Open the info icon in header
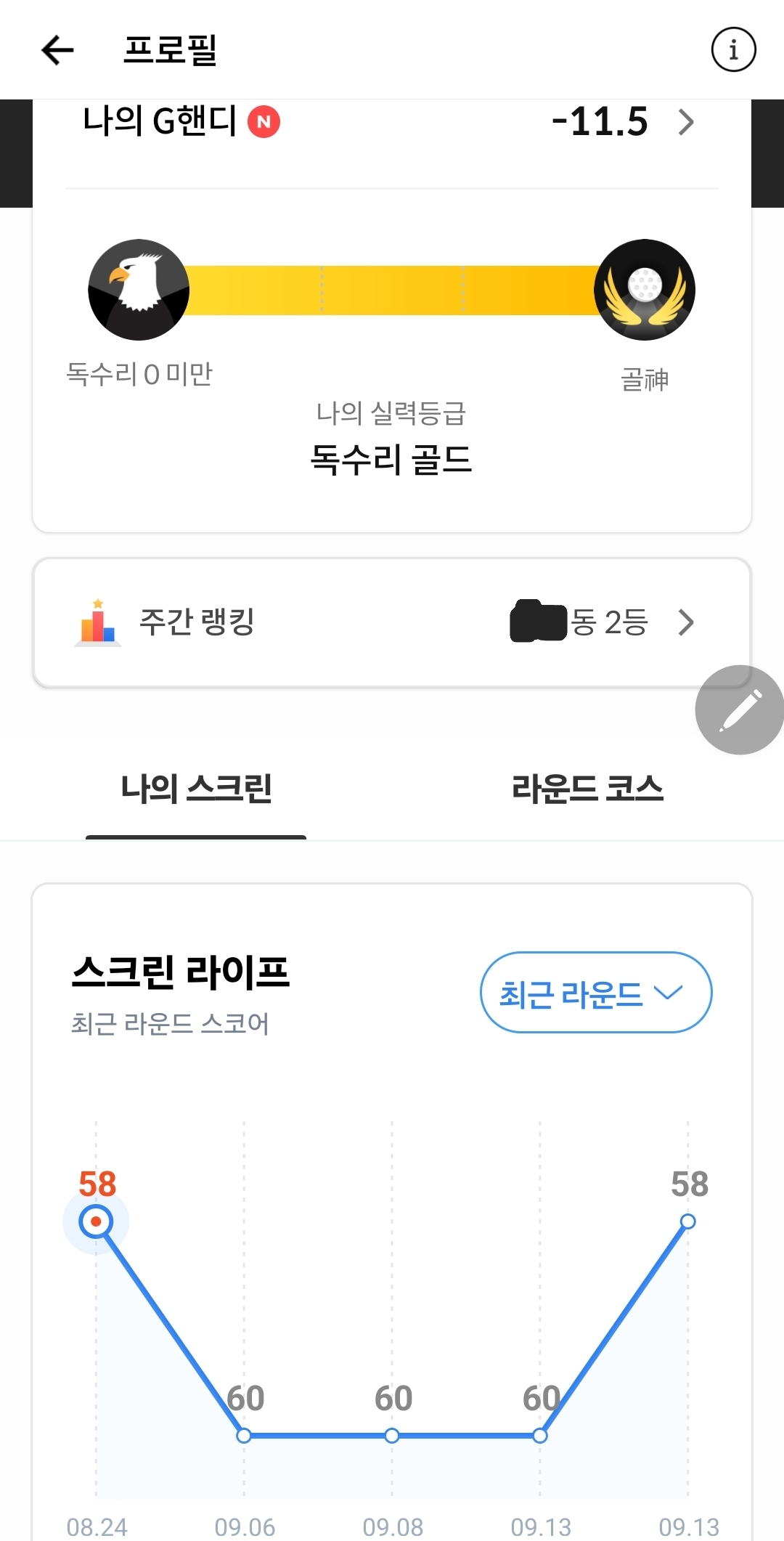The width and height of the screenshot is (784, 1541). pyautogui.click(x=733, y=50)
